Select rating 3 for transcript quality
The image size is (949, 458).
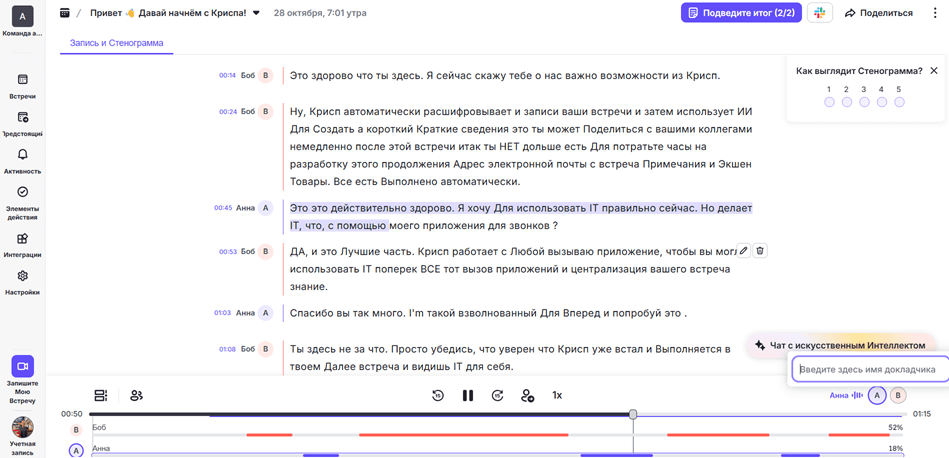(864, 102)
